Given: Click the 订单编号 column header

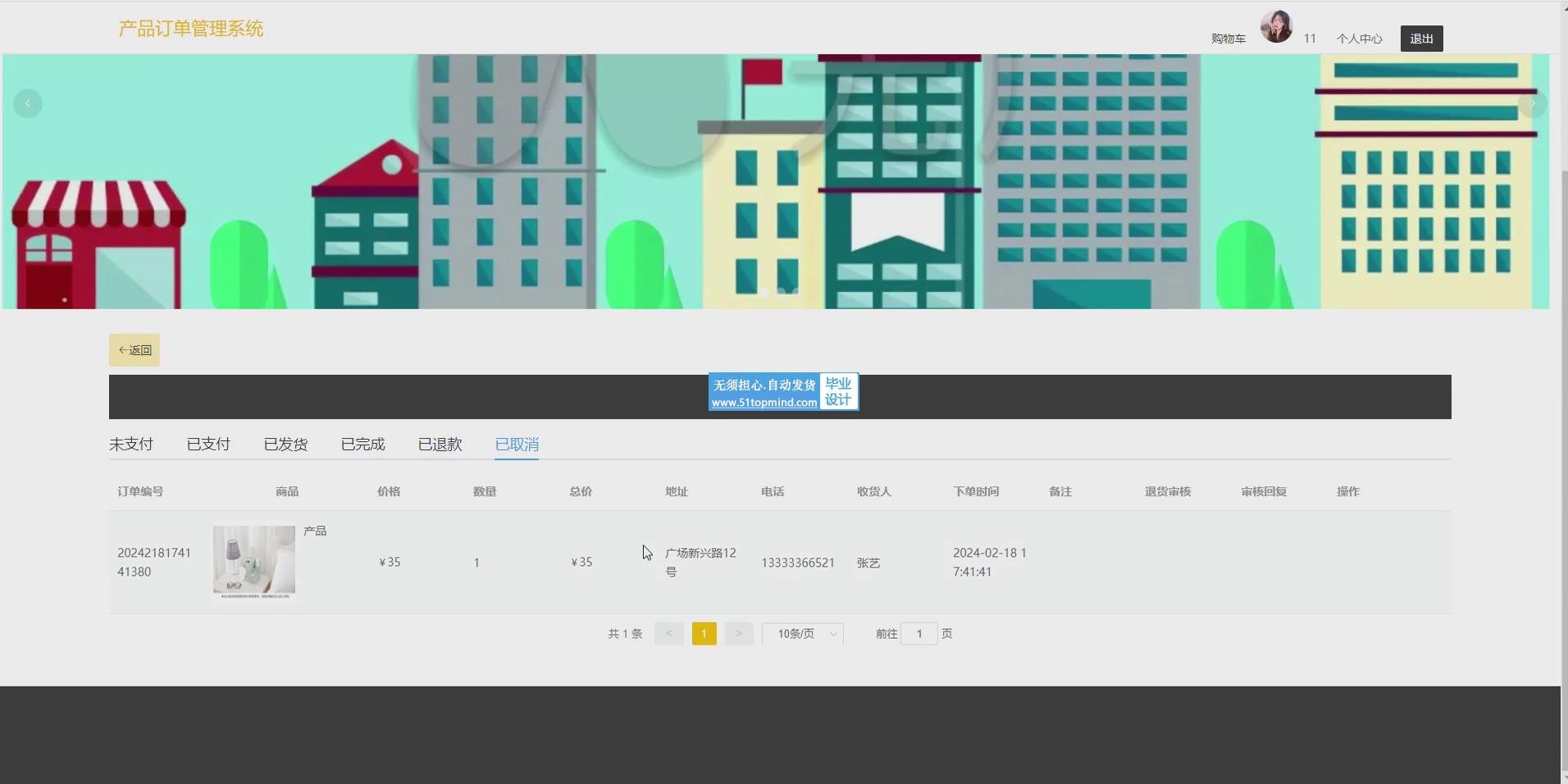Looking at the screenshot, I should pyautogui.click(x=140, y=491).
